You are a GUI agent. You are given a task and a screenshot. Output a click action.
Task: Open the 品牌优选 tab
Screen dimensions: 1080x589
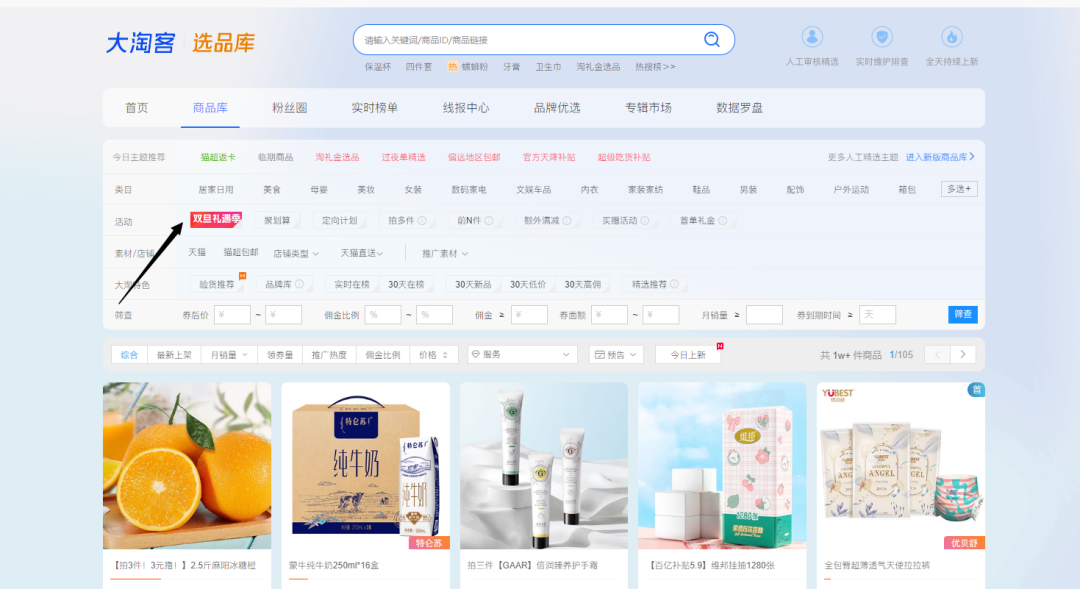[557, 107]
